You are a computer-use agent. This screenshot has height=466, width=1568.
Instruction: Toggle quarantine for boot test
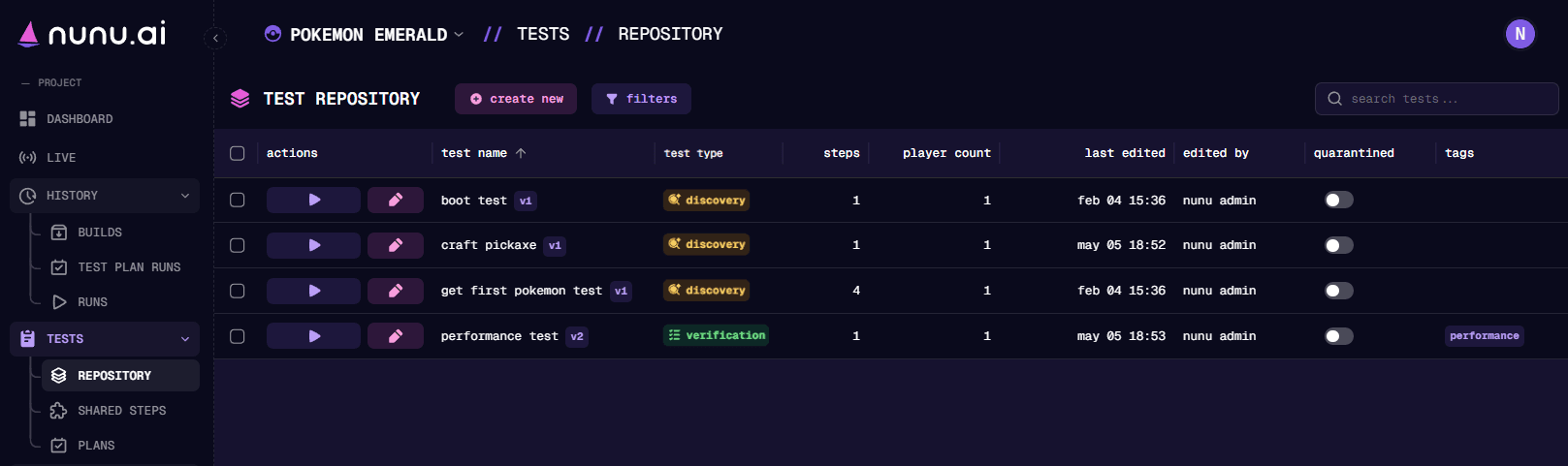1339,200
